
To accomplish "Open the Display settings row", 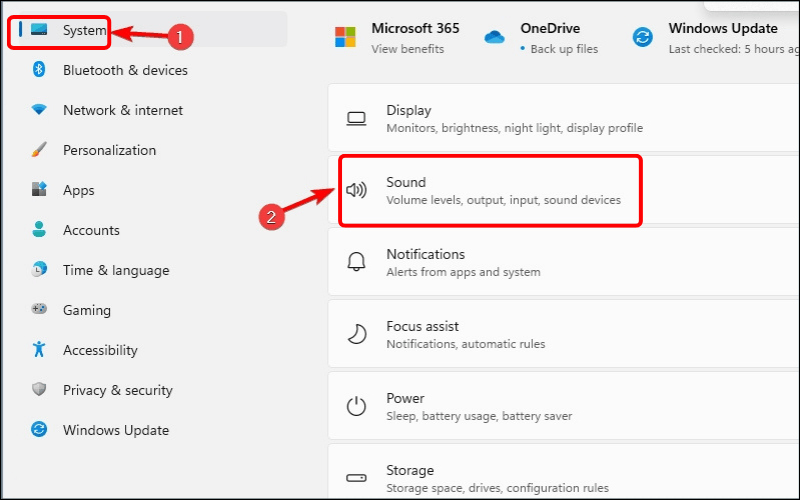I will coord(560,118).
